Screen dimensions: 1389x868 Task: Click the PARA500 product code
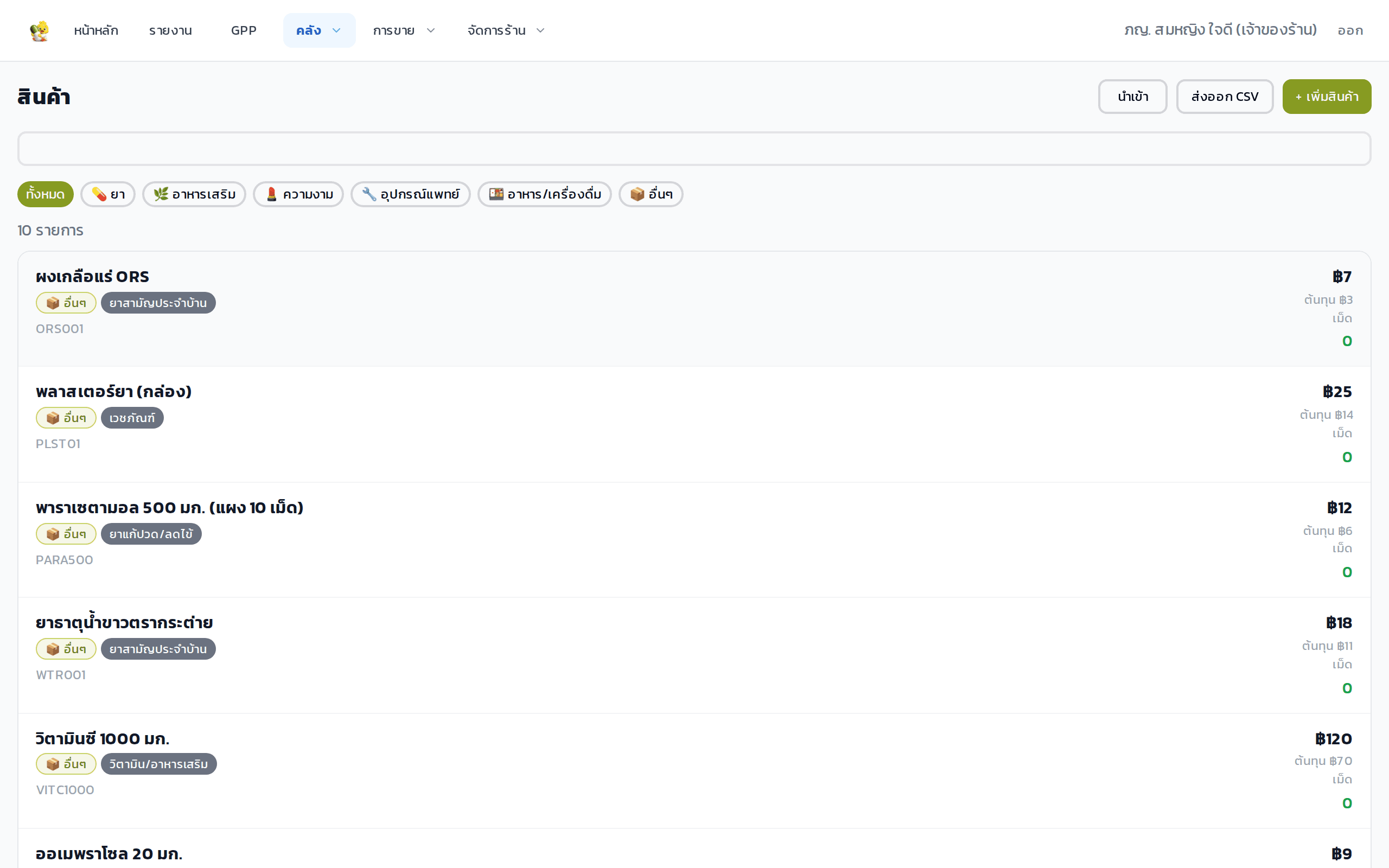point(64,560)
